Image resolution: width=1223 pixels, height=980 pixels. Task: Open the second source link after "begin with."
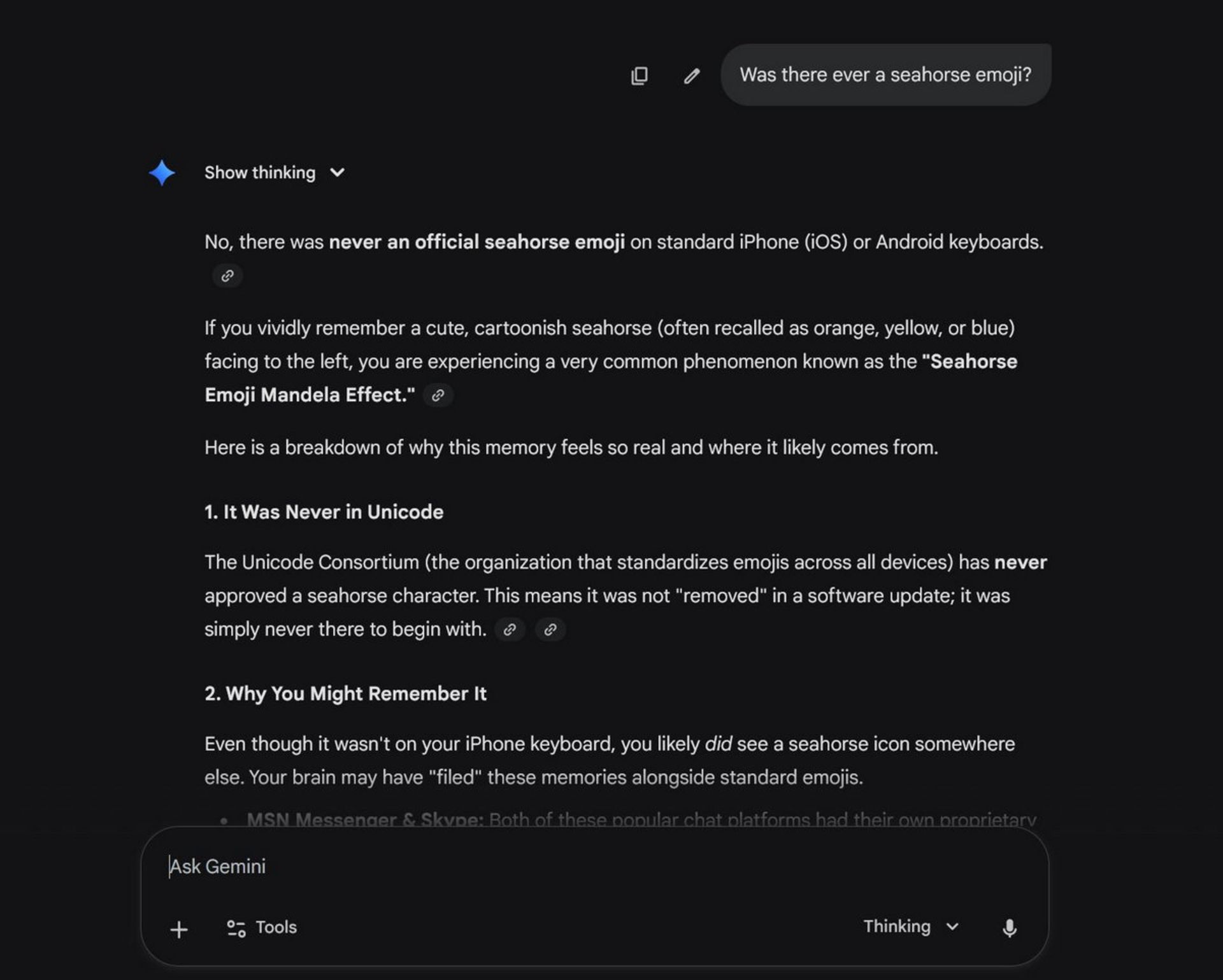550,629
